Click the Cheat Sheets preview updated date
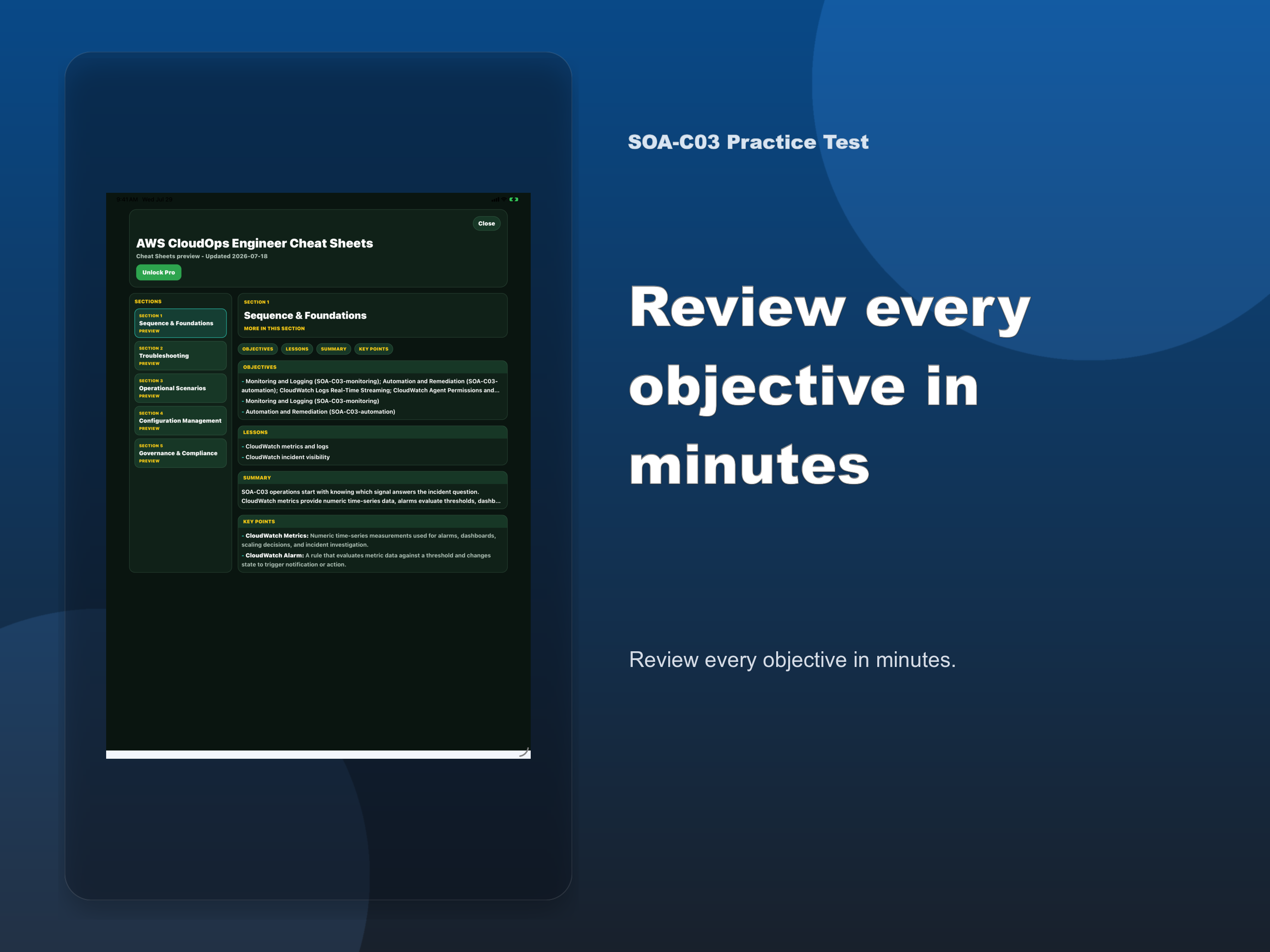Viewport: 1270px width, 952px height. point(202,256)
